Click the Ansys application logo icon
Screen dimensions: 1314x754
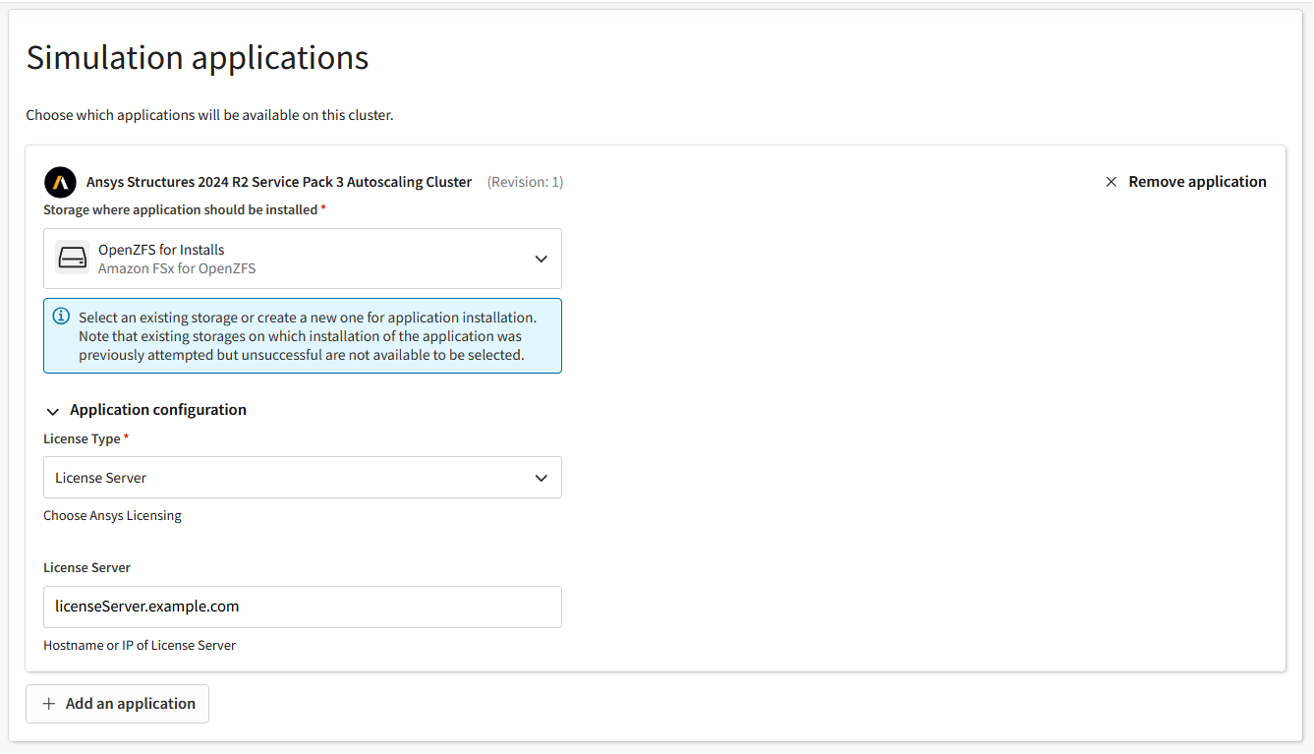coord(60,182)
